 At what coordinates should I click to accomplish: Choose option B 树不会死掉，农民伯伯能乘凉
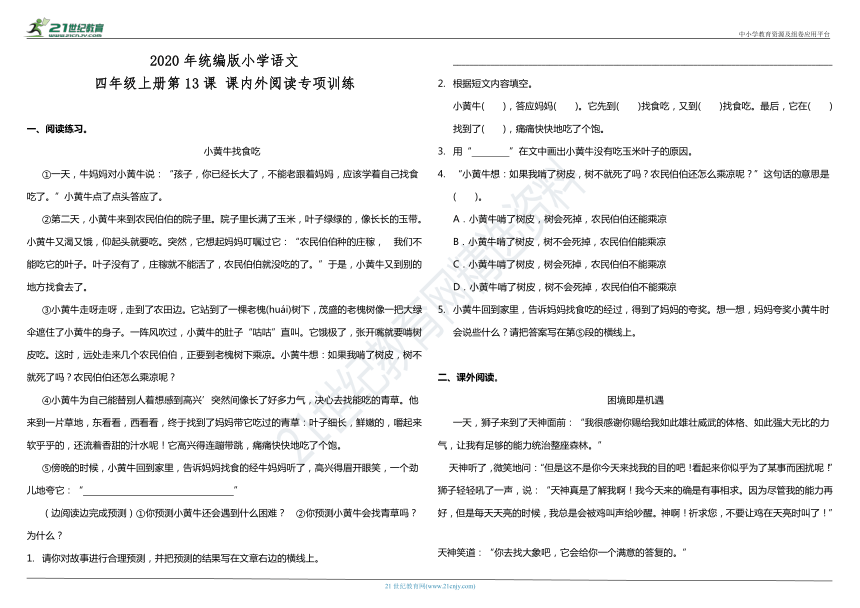click(559, 242)
